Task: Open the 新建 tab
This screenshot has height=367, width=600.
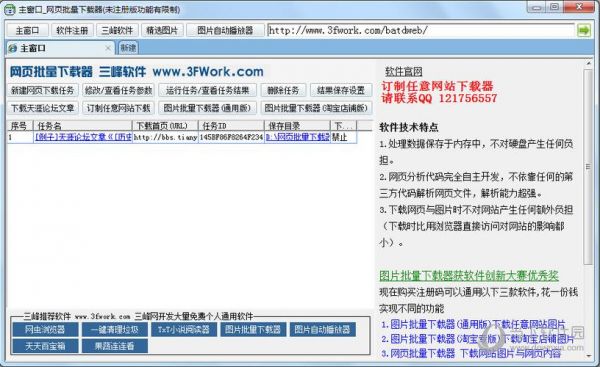Action: point(128,48)
